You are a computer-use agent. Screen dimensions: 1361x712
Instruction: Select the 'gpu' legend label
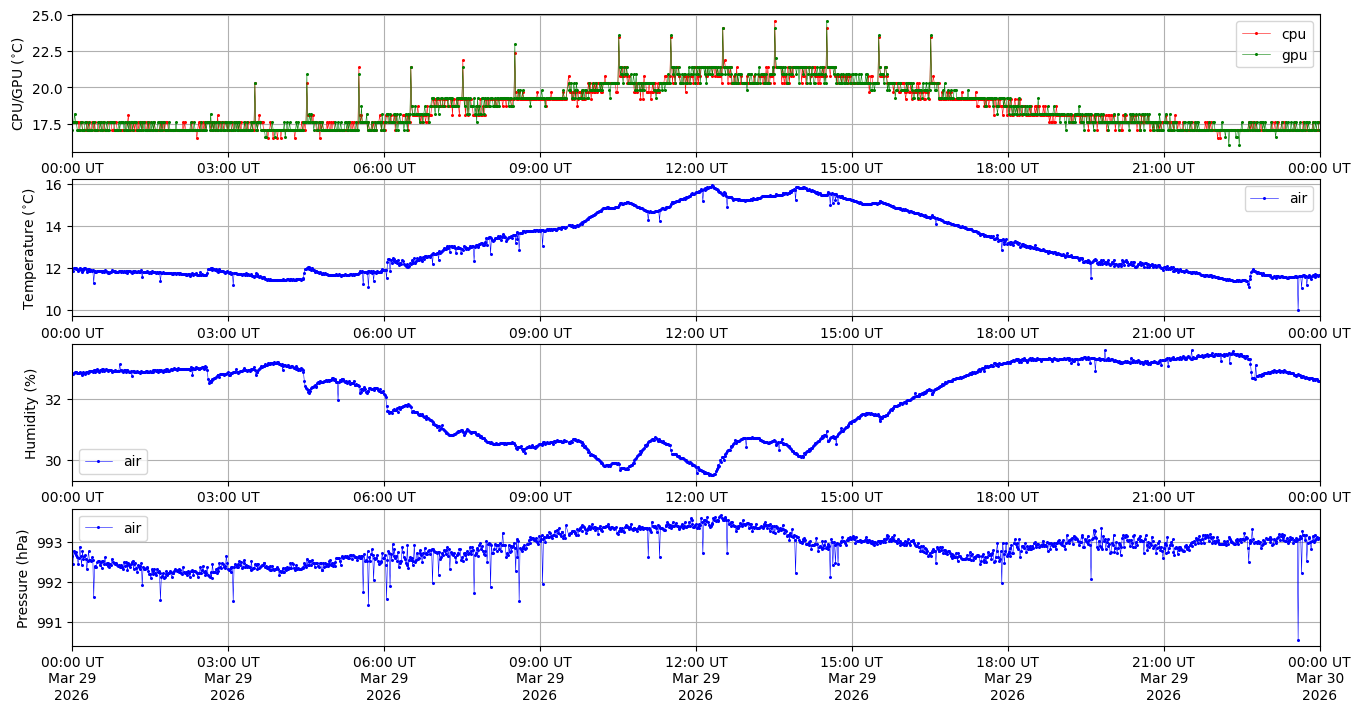point(1293,54)
